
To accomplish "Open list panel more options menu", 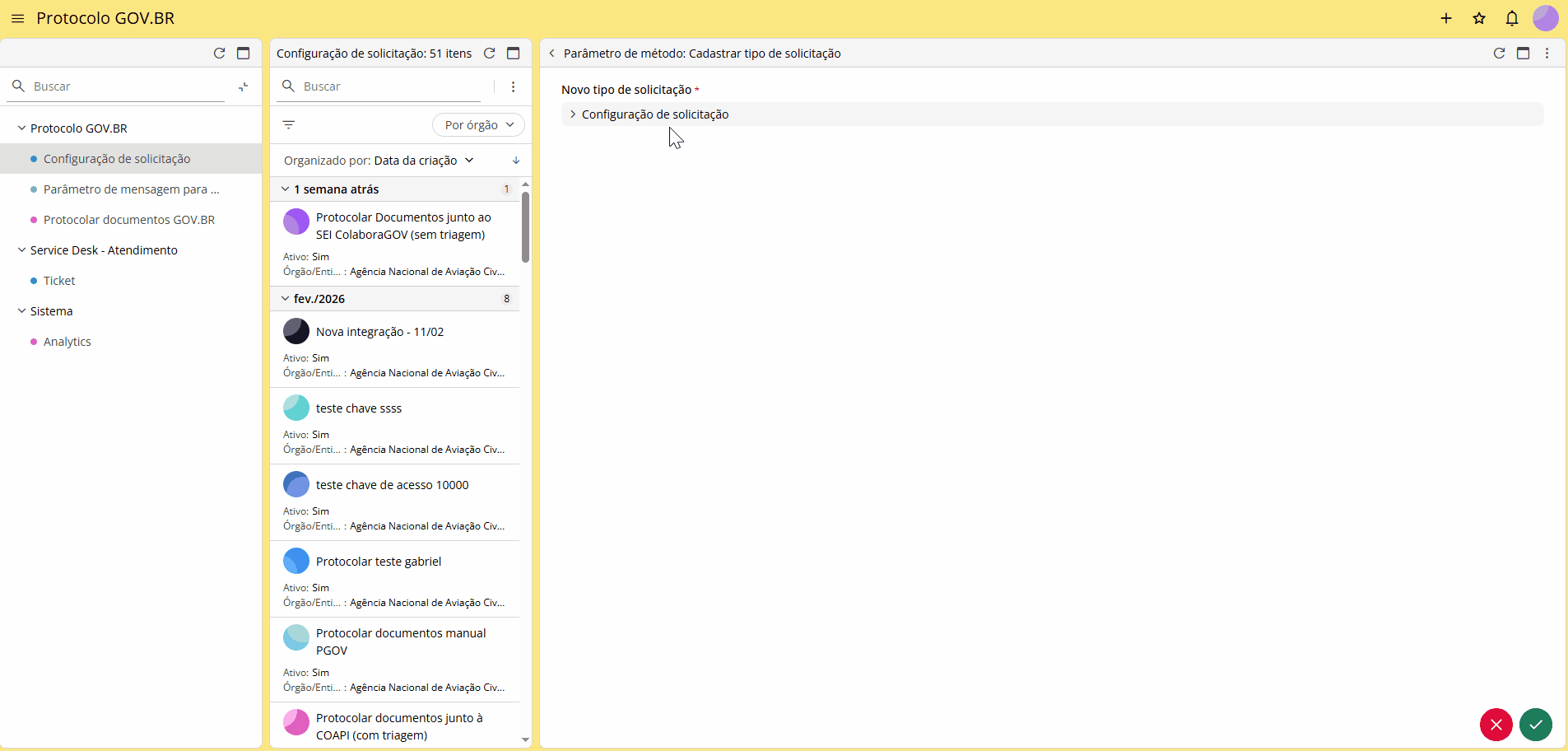I will click(x=513, y=86).
